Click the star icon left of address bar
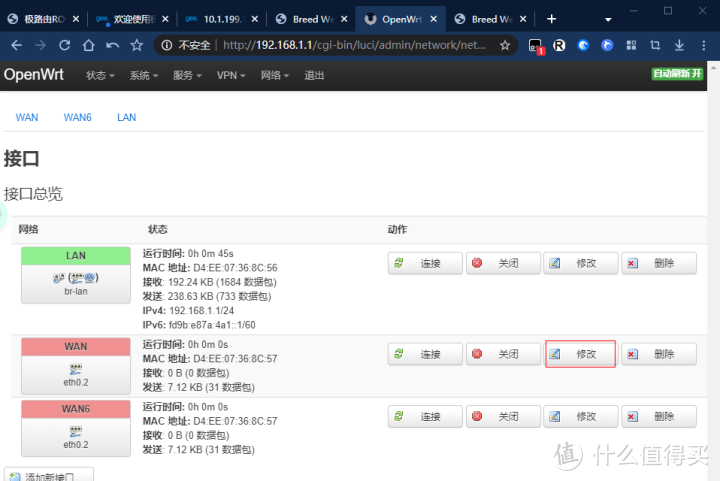Screen dimensions: 720x481 coord(136,45)
